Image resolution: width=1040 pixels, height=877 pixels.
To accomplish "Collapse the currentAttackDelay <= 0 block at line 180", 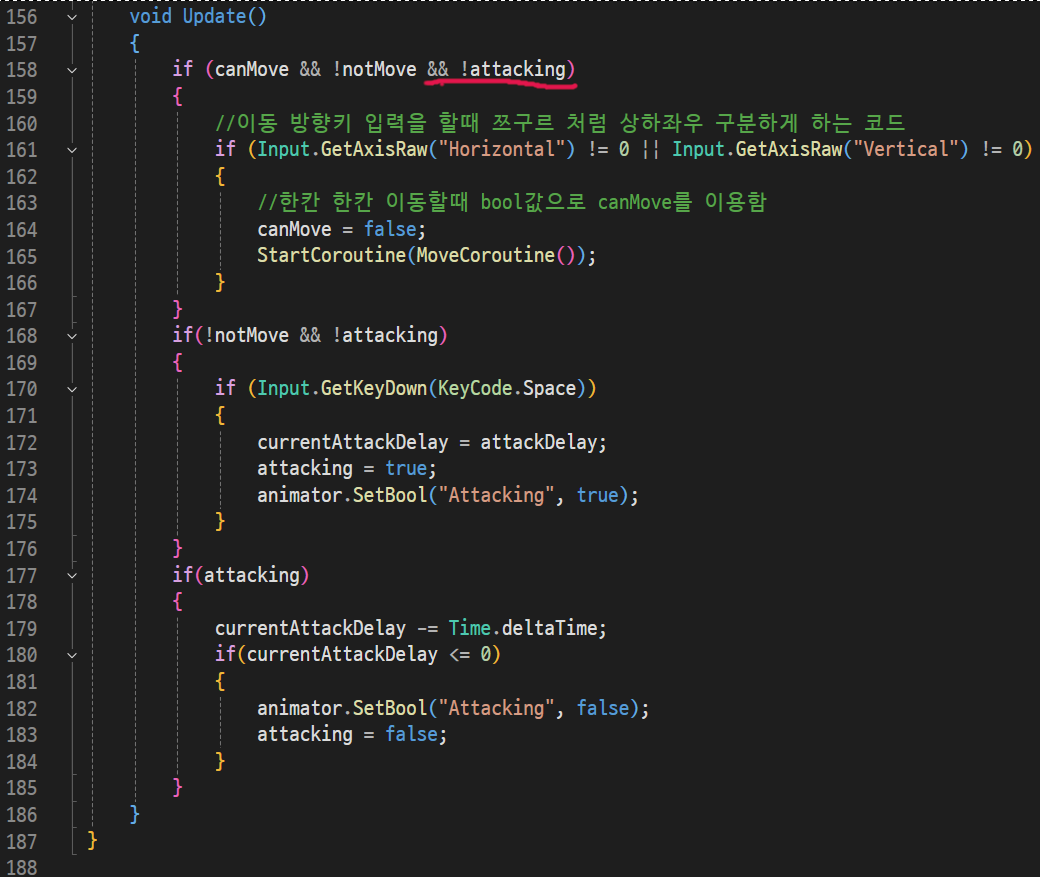I will [x=72, y=655].
